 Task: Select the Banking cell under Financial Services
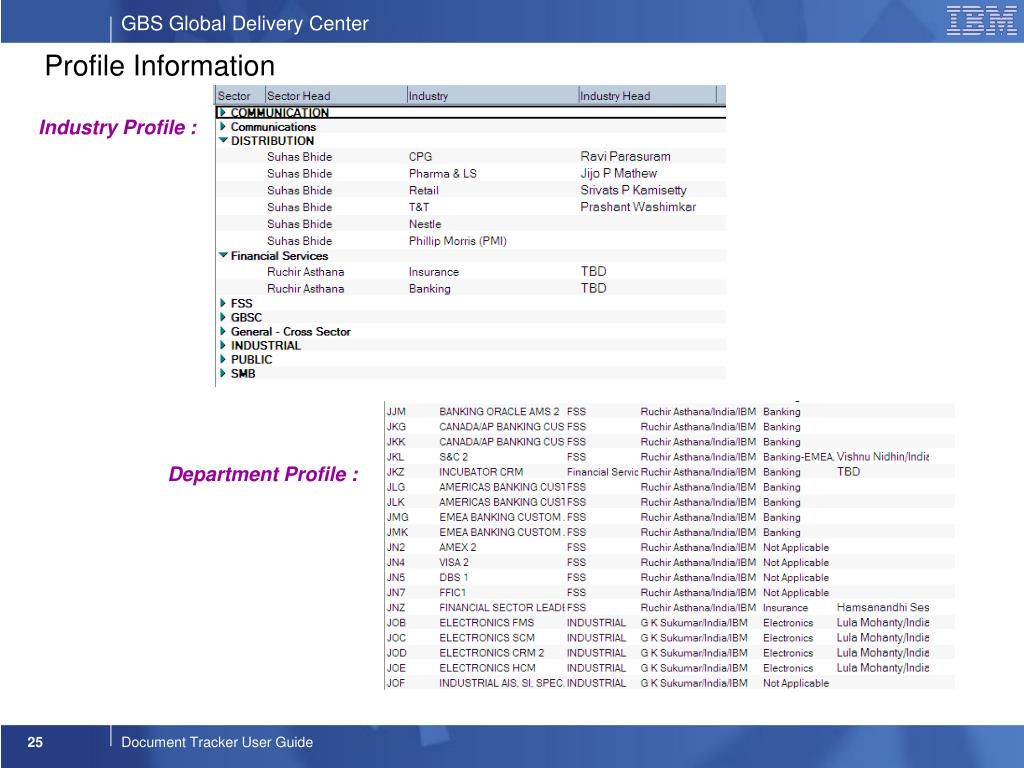pos(429,289)
